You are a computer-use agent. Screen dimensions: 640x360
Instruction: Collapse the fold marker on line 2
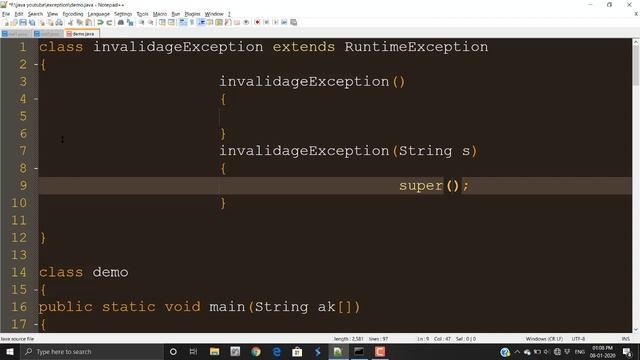point(36,64)
